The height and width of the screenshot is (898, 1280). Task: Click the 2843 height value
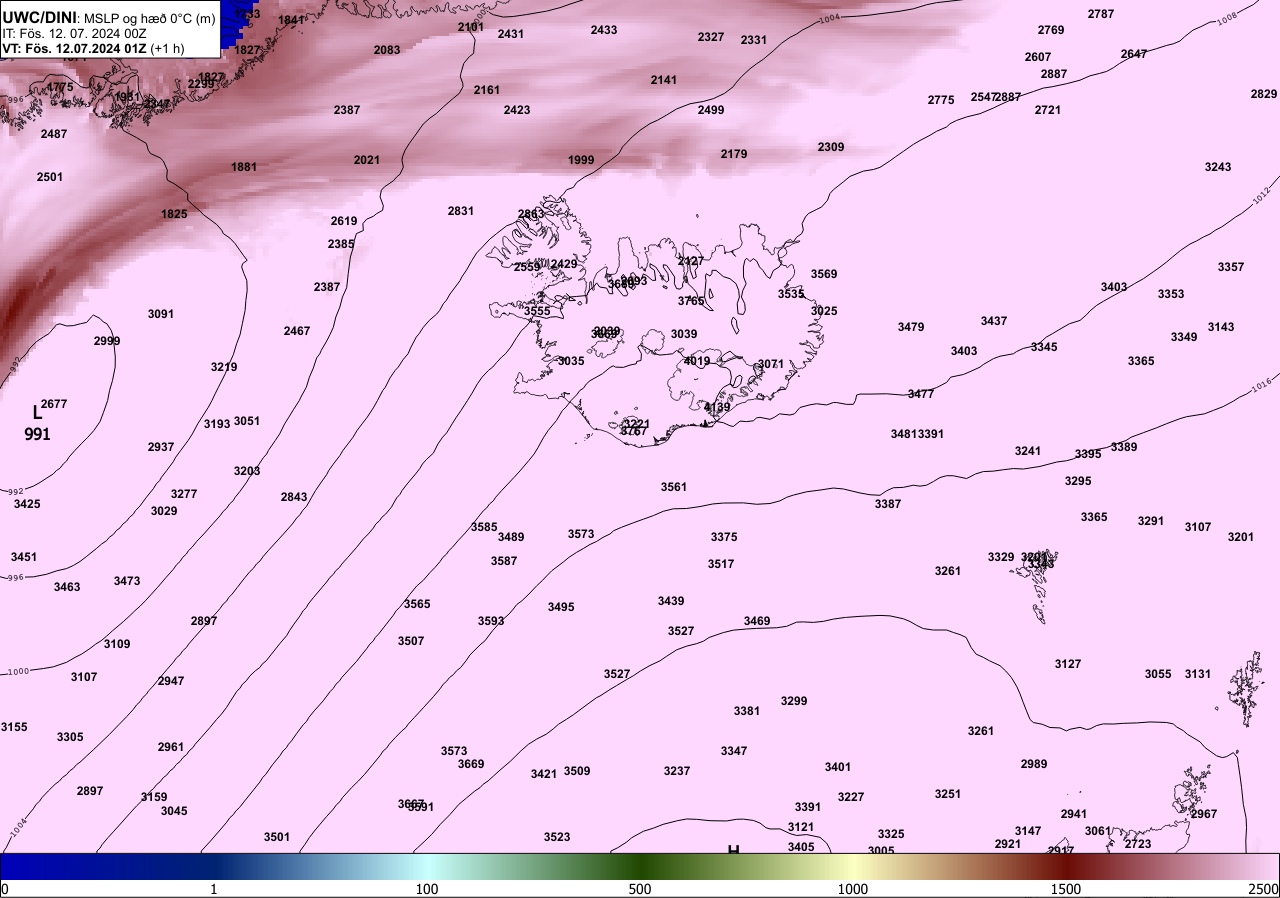[x=294, y=497]
